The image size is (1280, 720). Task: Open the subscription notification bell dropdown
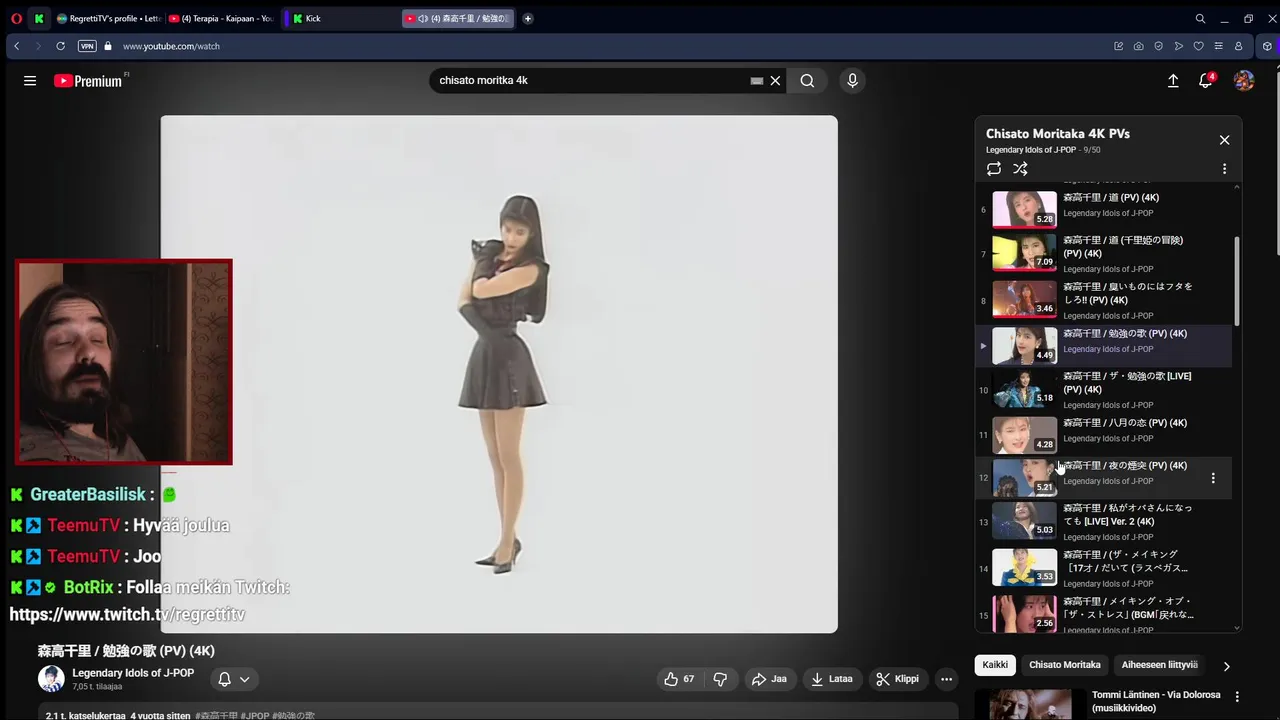(x=233, y=679)
